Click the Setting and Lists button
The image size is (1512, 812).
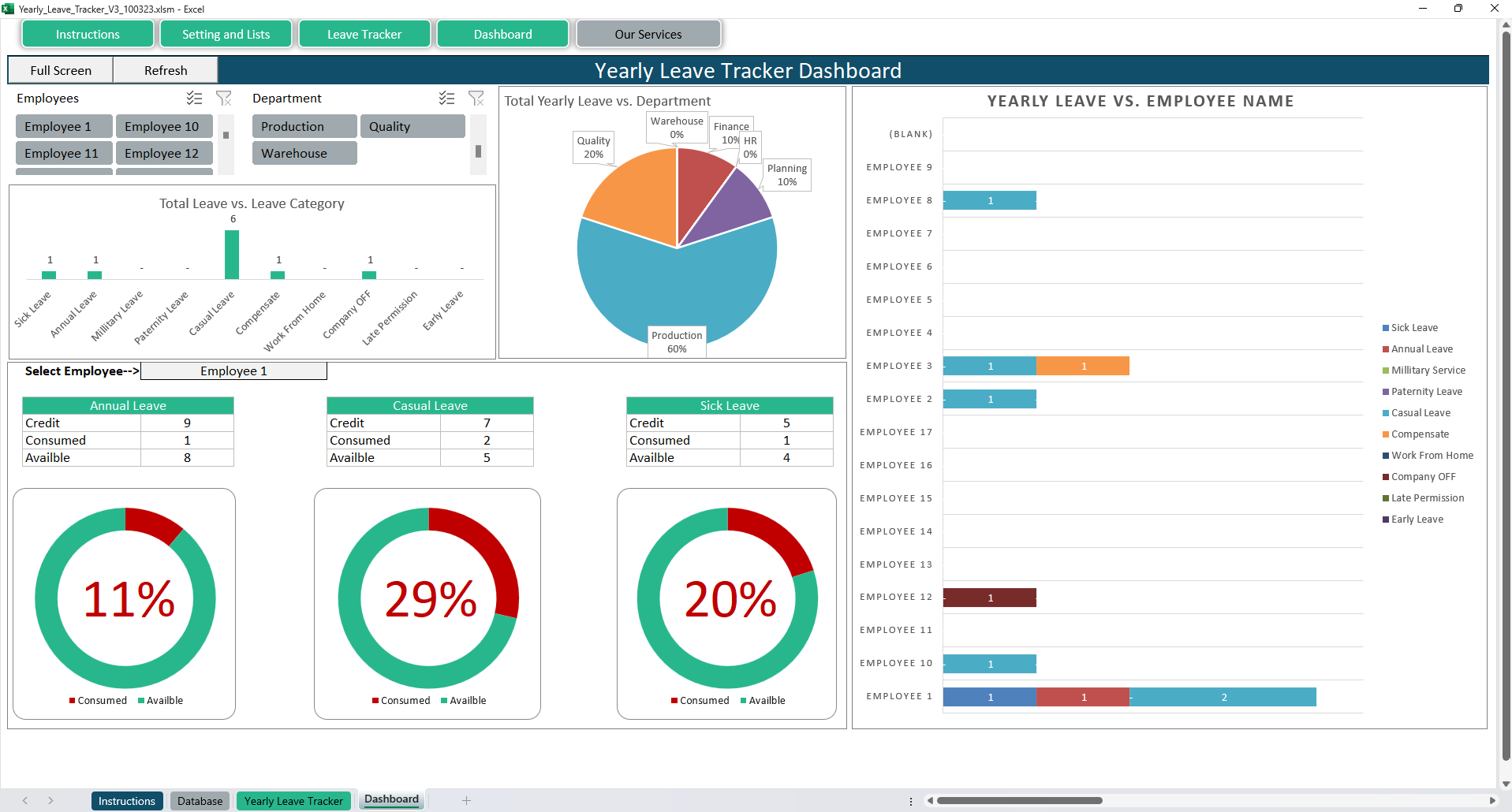click(x=226, y=35)
